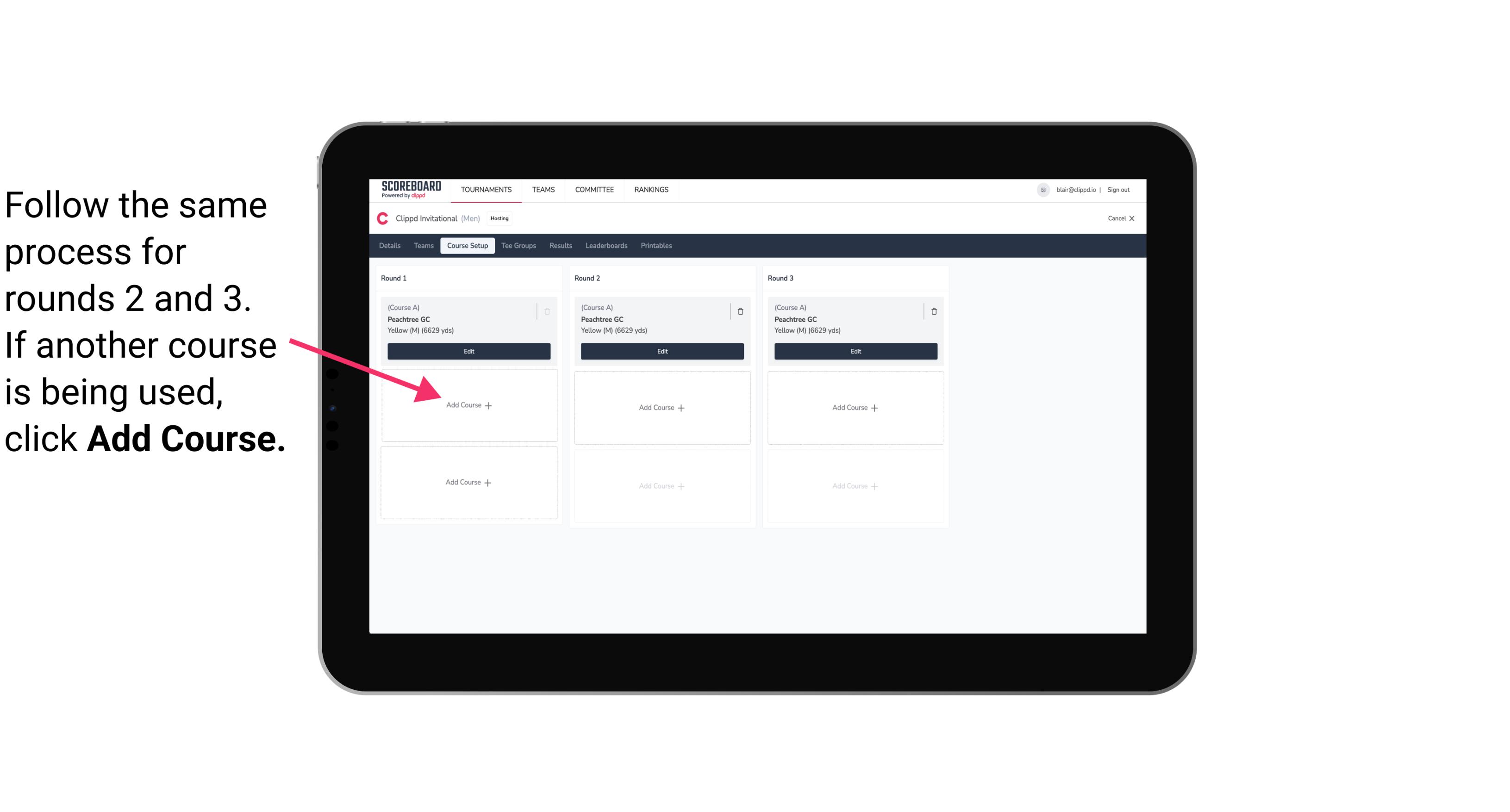Click the Course Setup tab
This screenshot has width=1510, height=812.
[467, 246]
